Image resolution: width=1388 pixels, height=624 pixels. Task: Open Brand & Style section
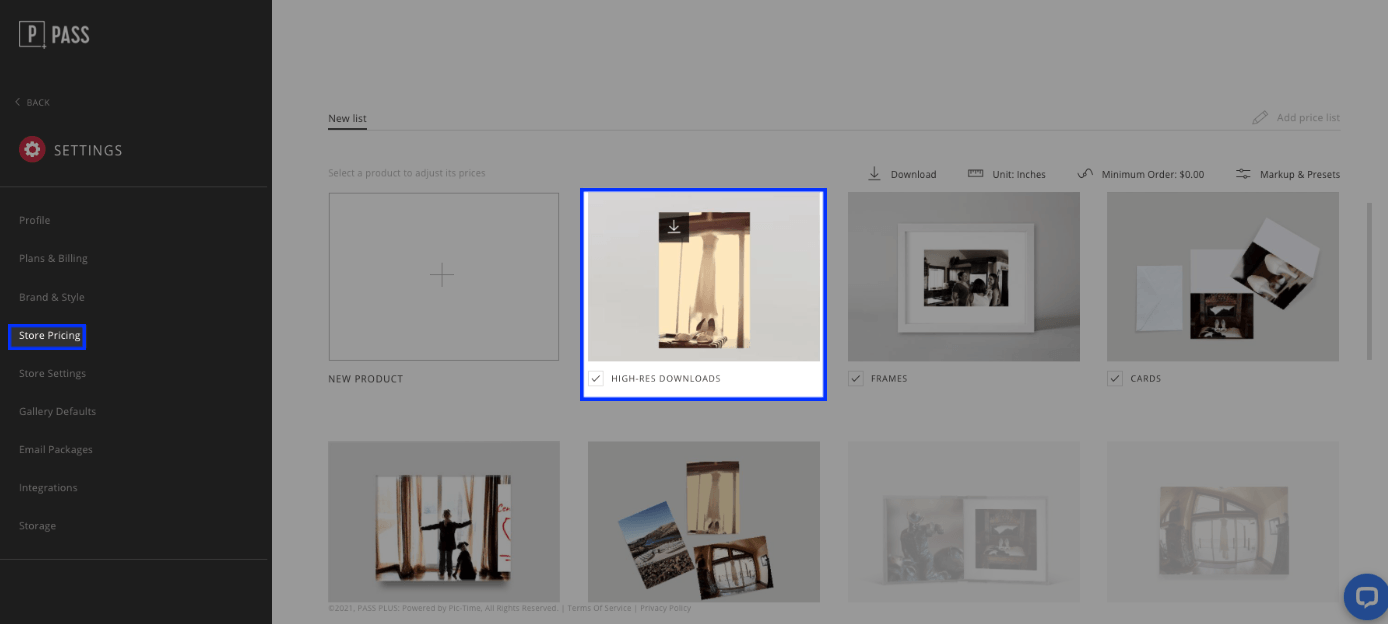click(x=52, y=297)
